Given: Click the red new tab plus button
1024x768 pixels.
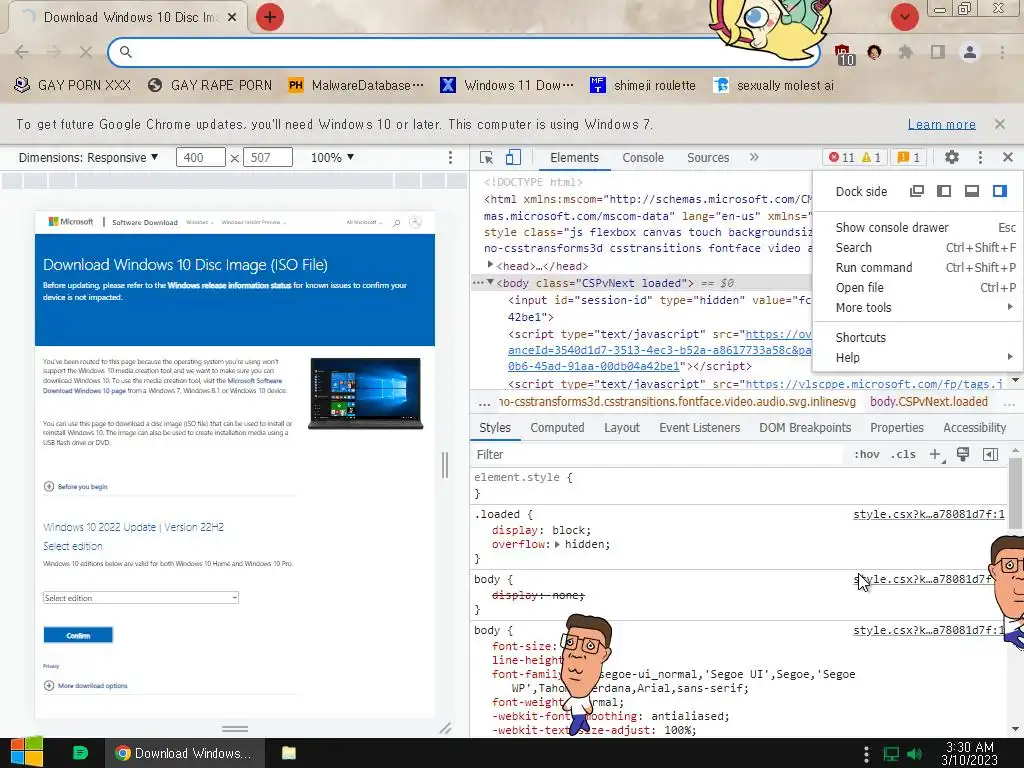Looking at the screenshot, I should click(270, 17).
